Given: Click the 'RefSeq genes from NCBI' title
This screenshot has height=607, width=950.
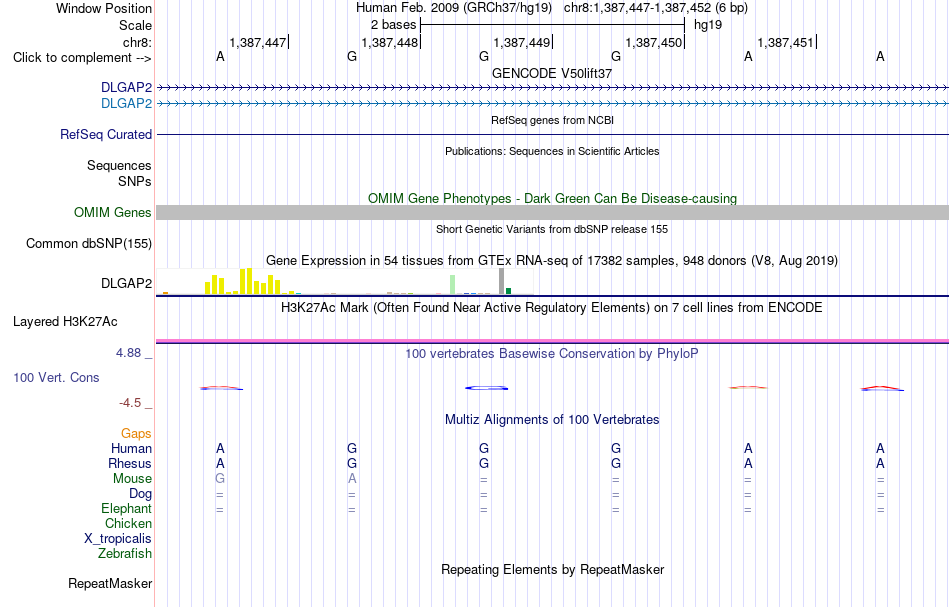Looking at the screenshot, I should point(552,120).
